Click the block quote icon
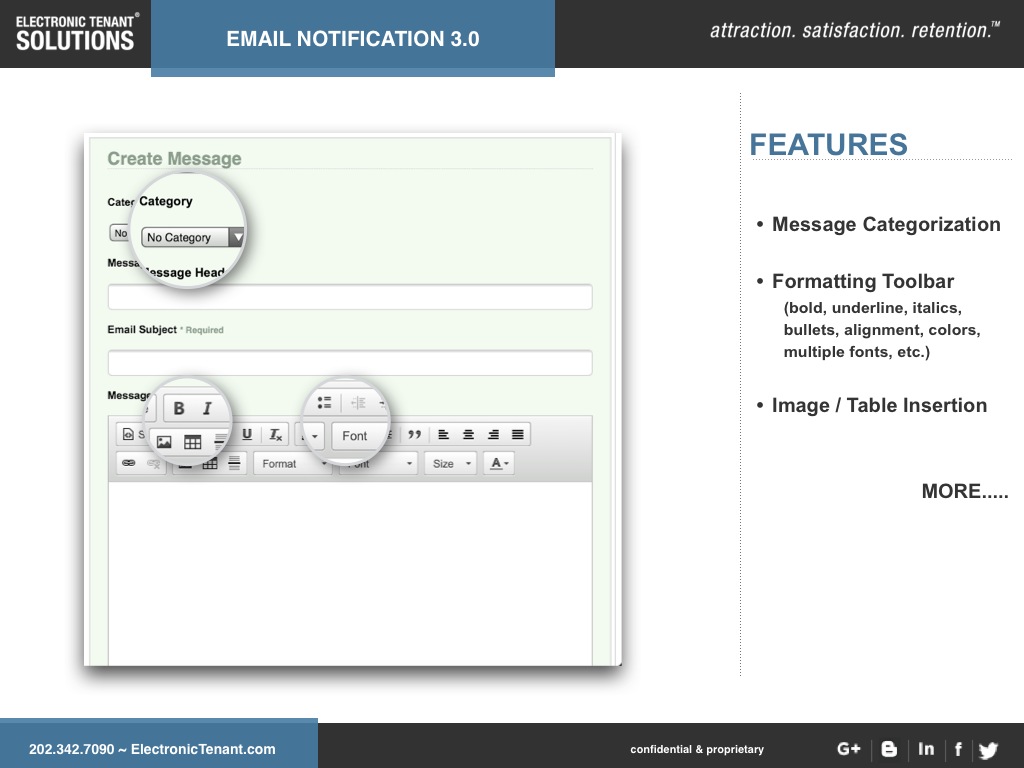The width and height of the screenshot is (1024, 768). 414,434
